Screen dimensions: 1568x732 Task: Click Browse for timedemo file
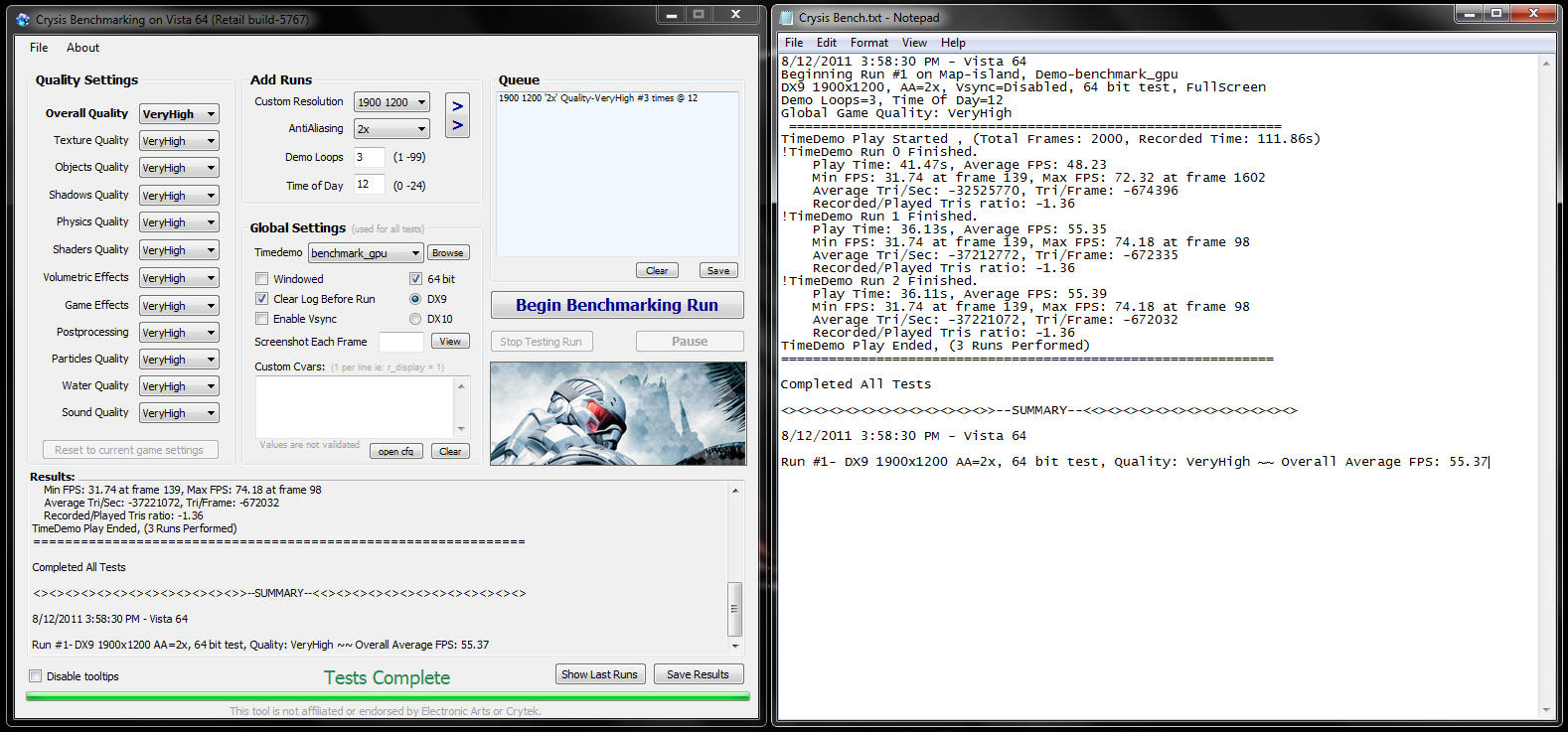[x=447, y=253]
